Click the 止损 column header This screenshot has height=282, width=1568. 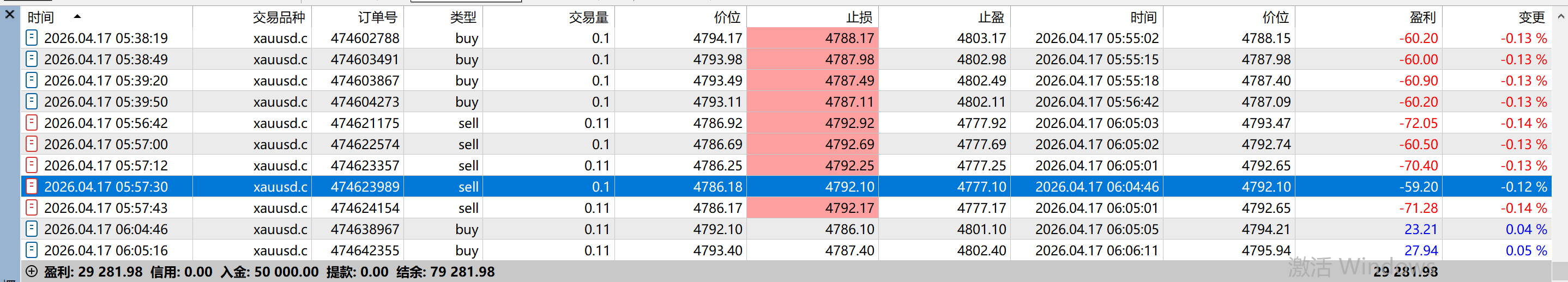tap(858, 17)
